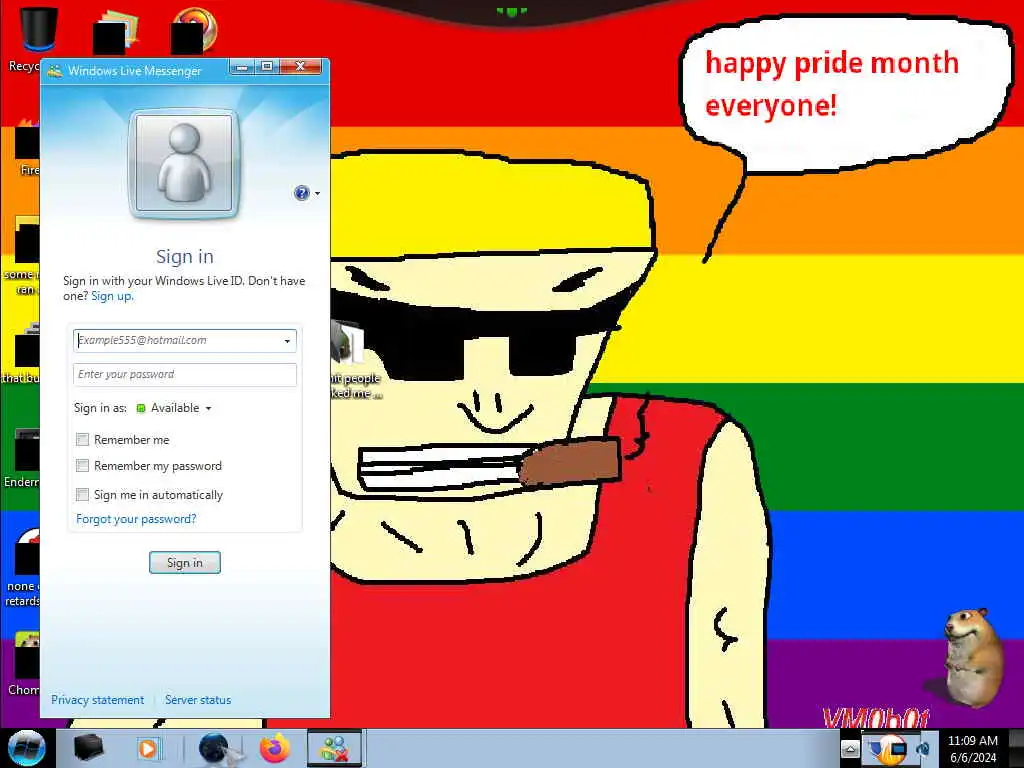Viewport: 1024px width, 768px height.
Task: Tick the Sign me in automatically checkbox
Action: click(82, 494)
